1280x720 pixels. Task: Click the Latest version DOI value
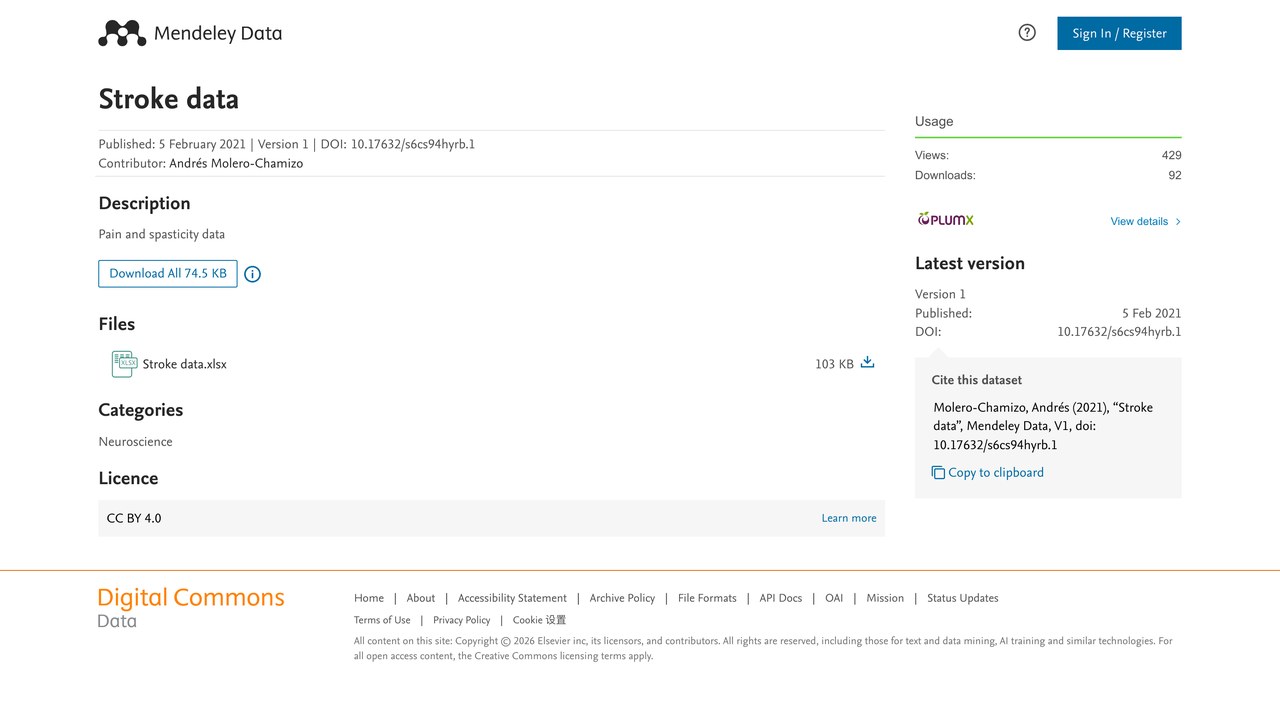click(x=1119, y=332)
